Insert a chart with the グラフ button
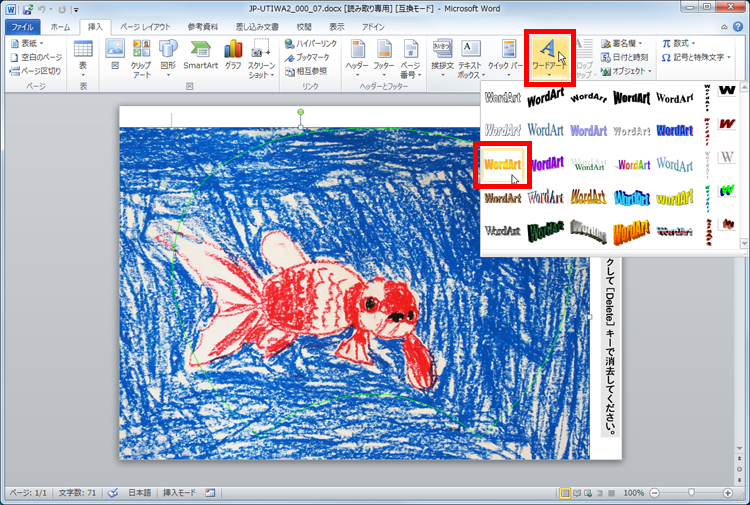The image size is (750, 505). pyautogui.click(x=233, y=55)
